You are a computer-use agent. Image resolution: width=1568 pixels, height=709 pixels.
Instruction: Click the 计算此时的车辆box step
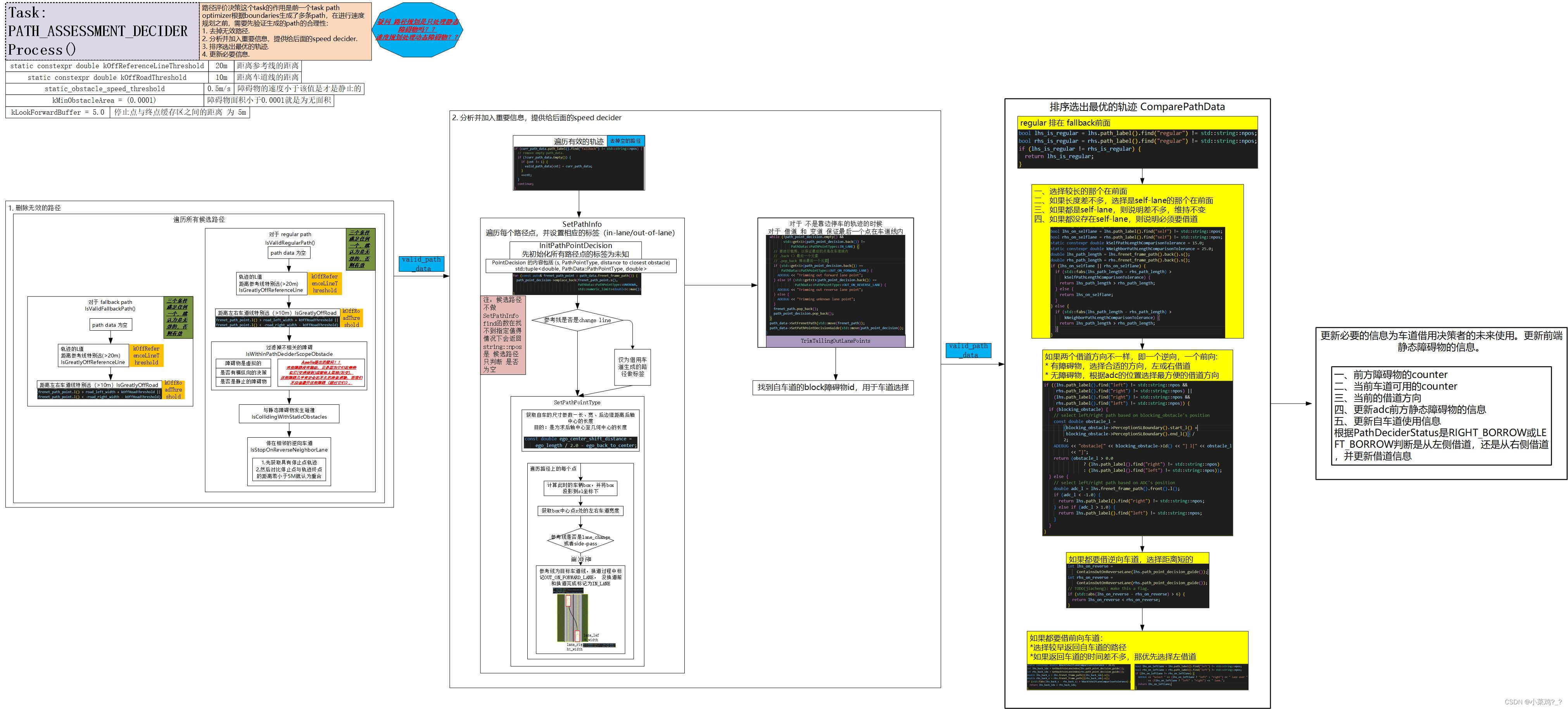point(581,488)
